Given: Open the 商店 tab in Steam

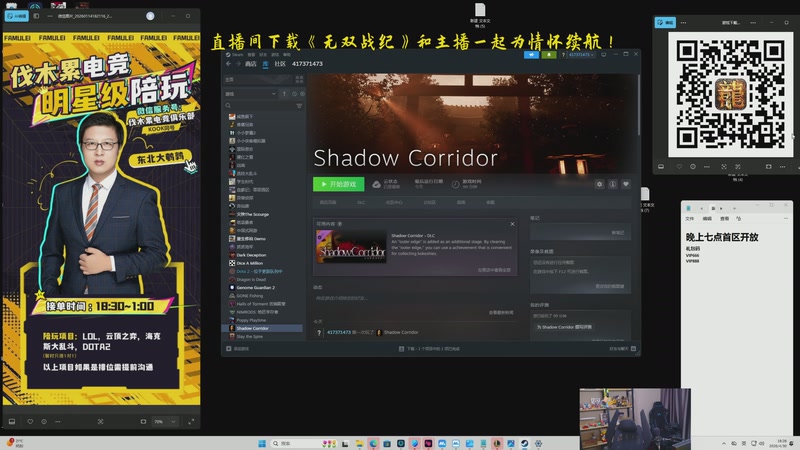Looking at the screenshot, I should tap(251, 64).
